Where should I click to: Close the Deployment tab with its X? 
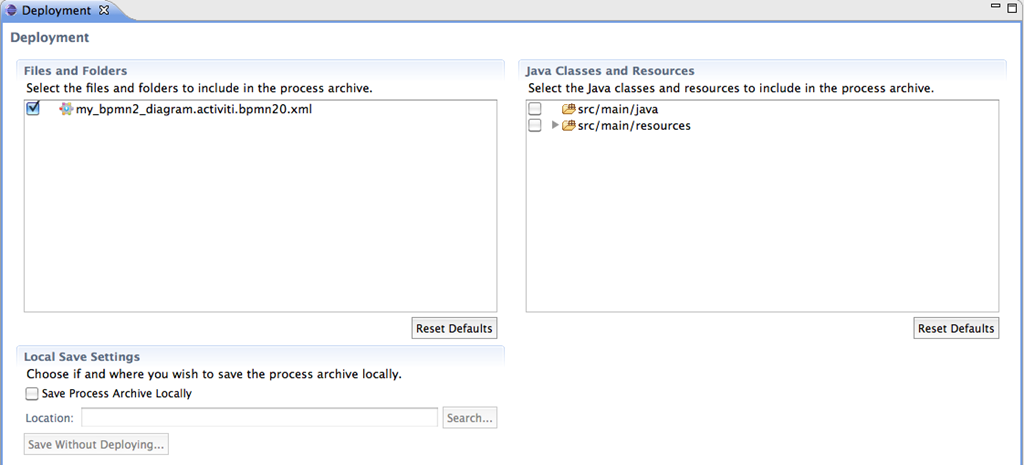103,10
